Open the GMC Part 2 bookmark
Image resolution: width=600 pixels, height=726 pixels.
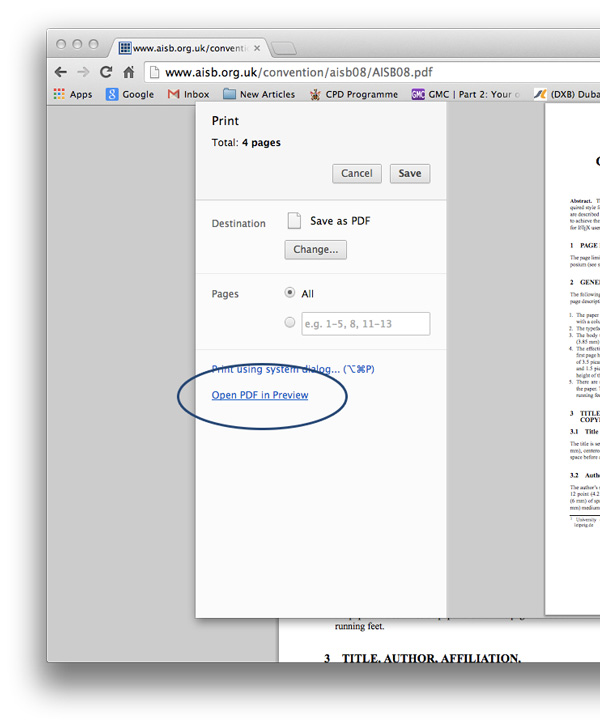[x=465, y=94]
